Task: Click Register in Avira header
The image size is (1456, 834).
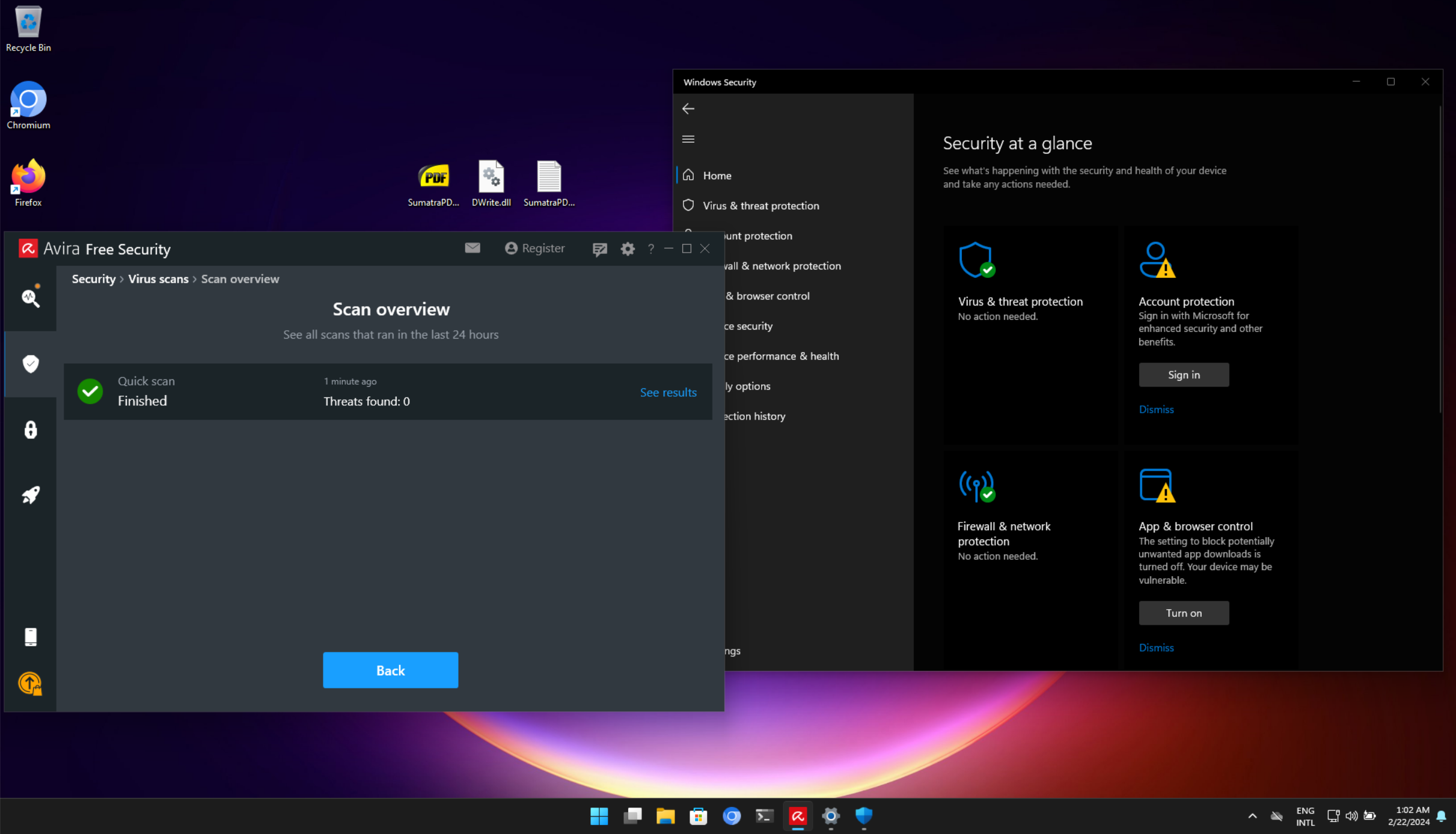Action: tap(535, 248)
